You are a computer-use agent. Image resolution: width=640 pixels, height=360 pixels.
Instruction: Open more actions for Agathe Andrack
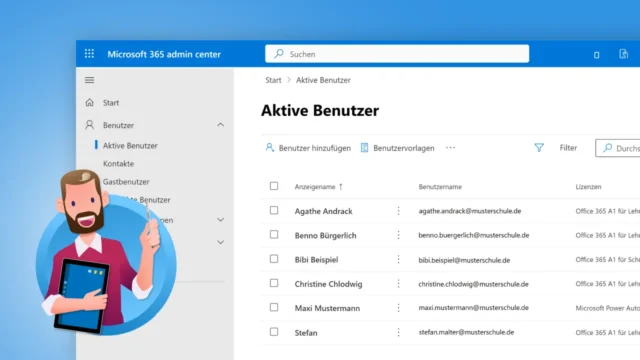click(398, 211)
